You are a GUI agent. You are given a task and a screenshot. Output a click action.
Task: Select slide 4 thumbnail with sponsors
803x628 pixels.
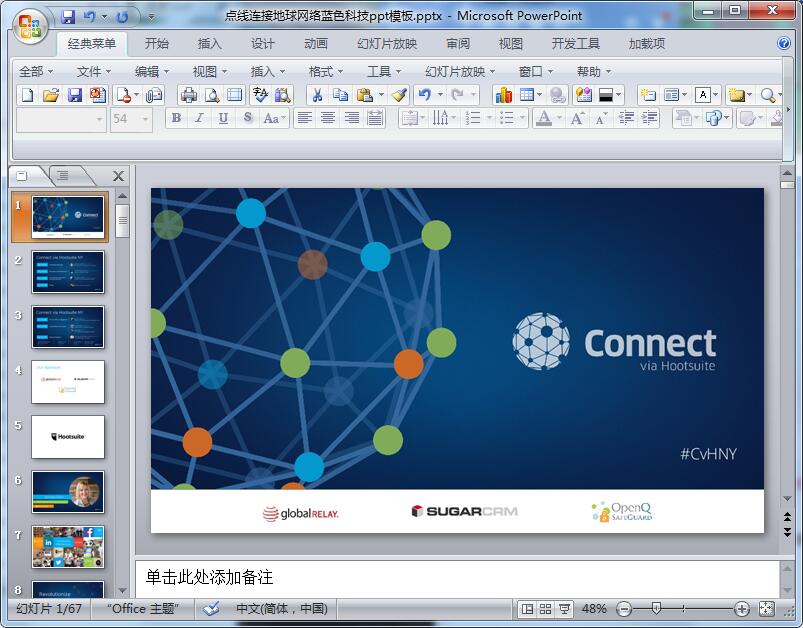tap(68, 382)
